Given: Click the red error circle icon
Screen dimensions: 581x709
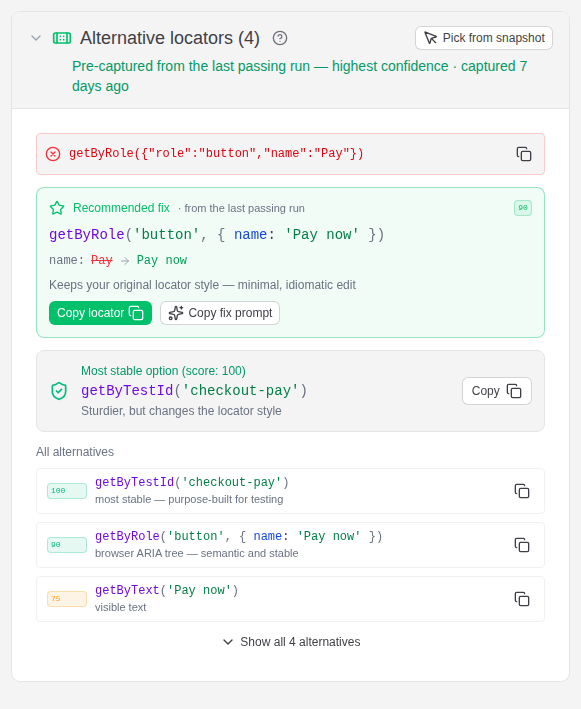Looking at the screenshot, I should 53,154.
